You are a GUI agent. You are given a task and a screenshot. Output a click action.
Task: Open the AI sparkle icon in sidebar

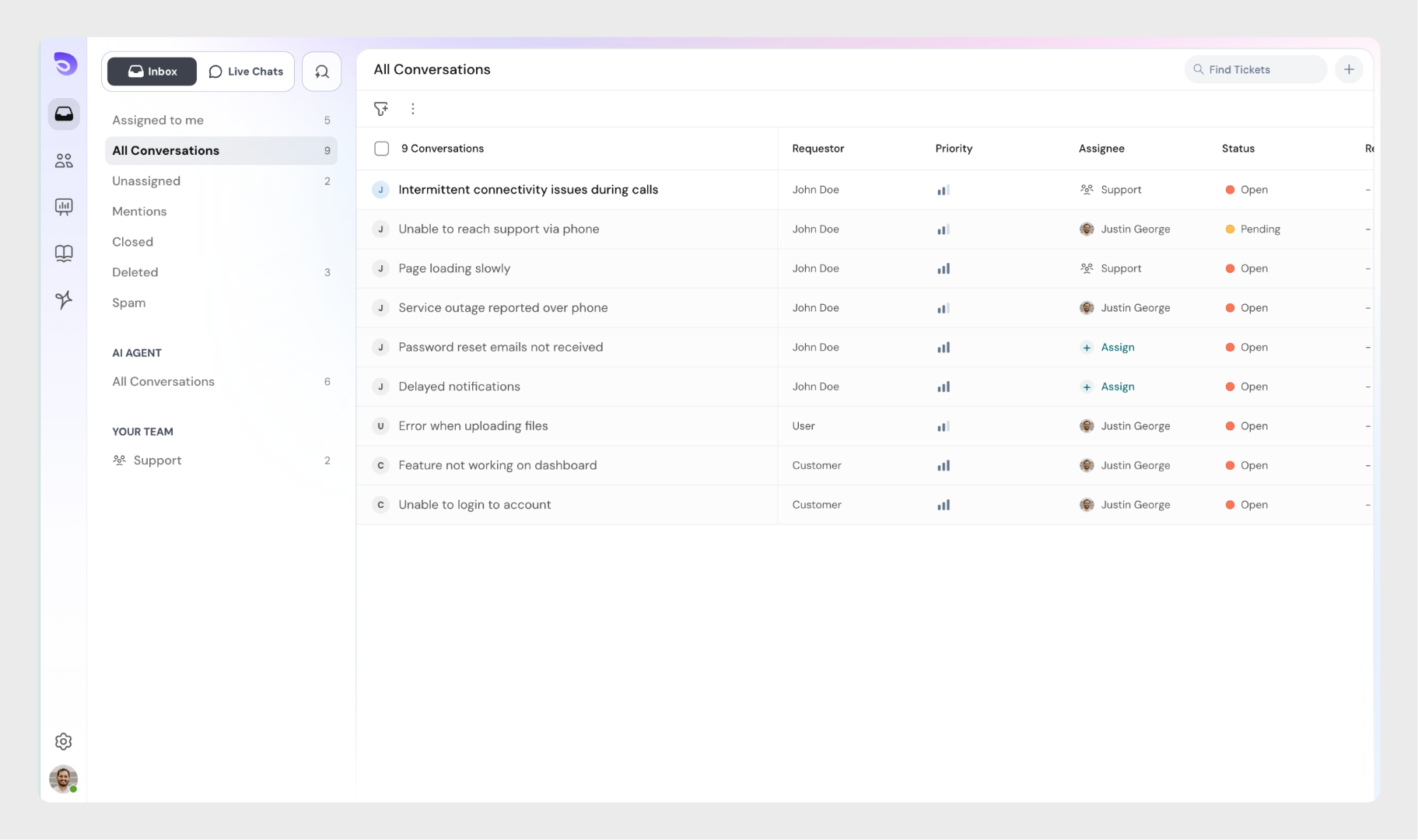tap(64, 300)
